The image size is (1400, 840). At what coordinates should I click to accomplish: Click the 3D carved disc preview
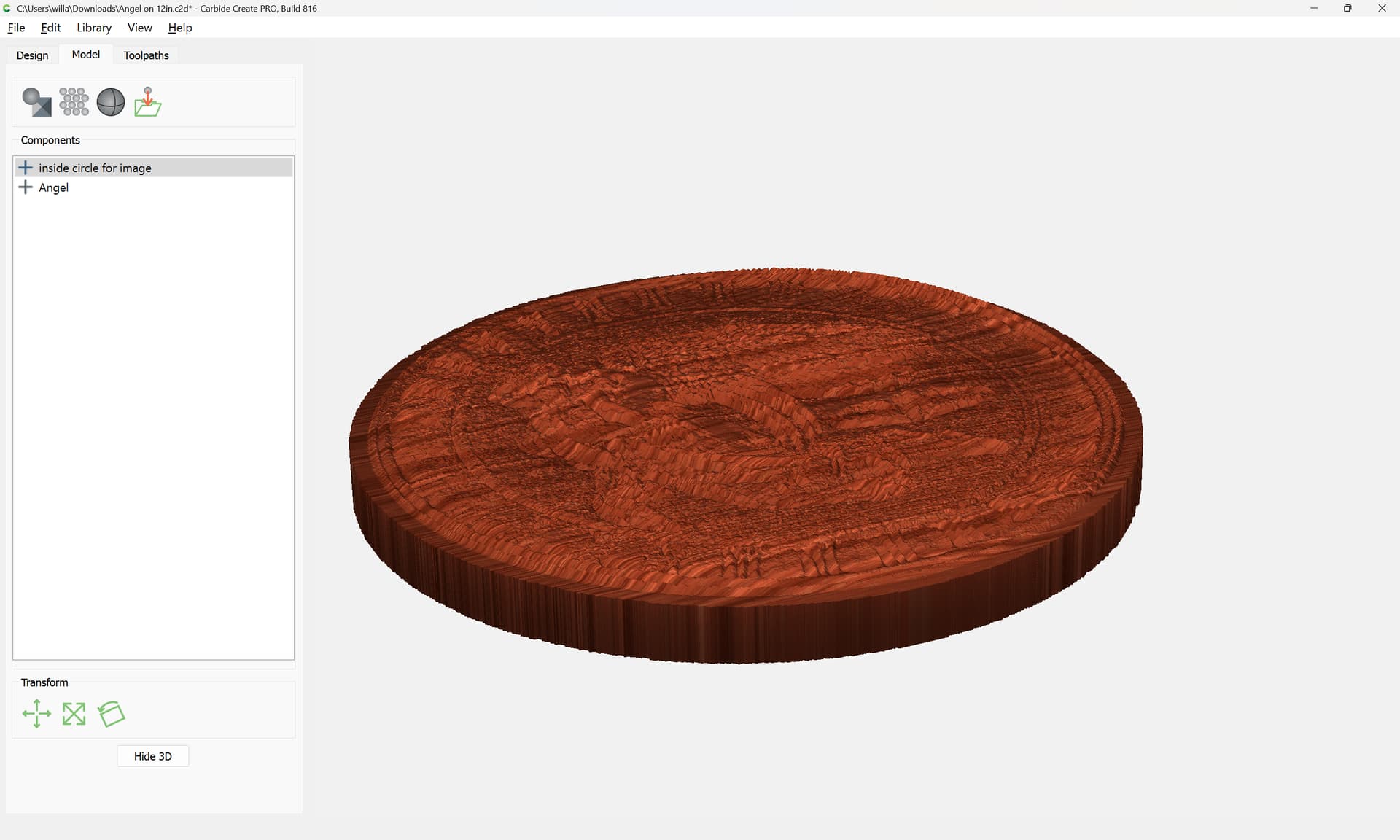pyautogui.click(x=746, y=465)
